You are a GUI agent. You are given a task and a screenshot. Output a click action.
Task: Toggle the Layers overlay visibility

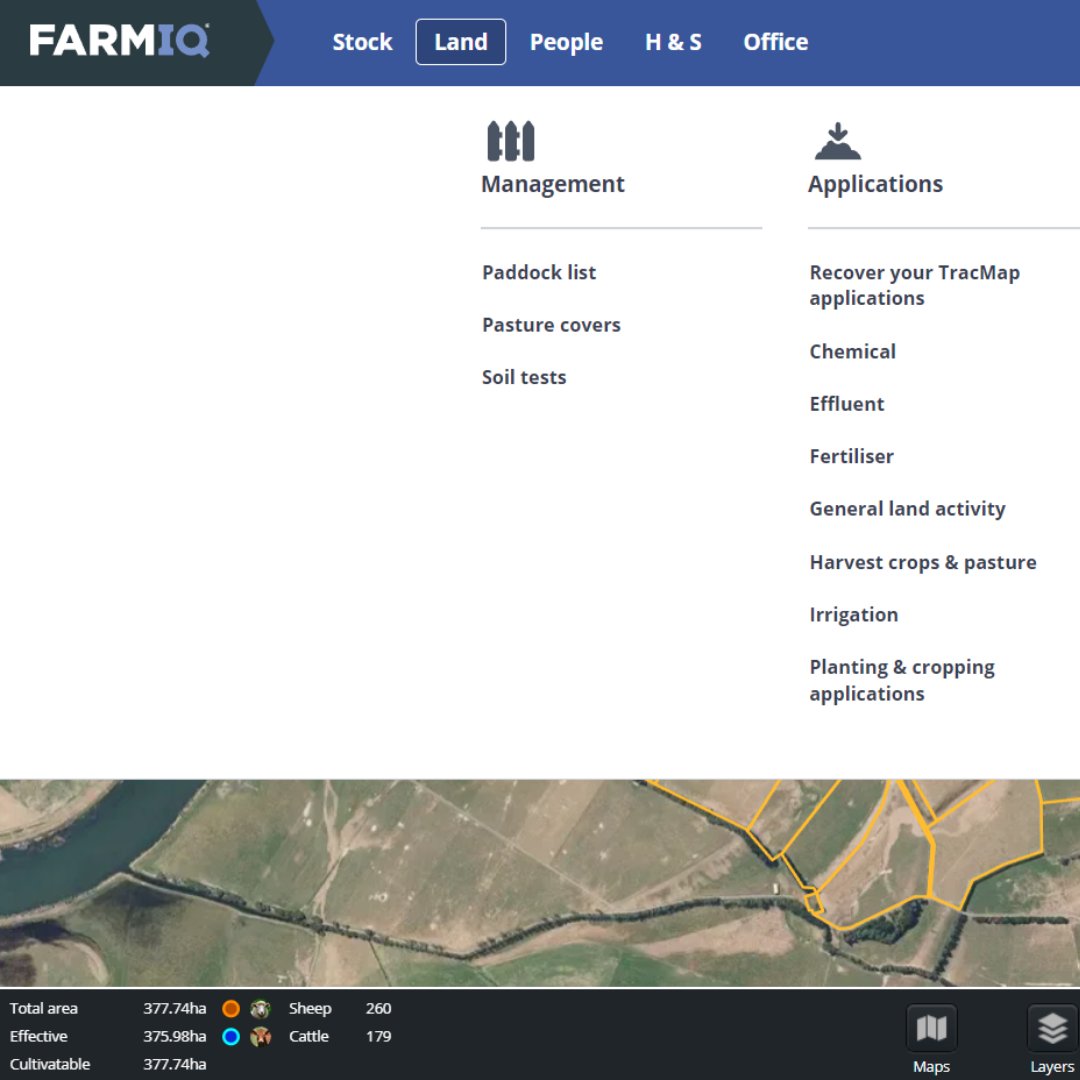coord(1051,1027)
